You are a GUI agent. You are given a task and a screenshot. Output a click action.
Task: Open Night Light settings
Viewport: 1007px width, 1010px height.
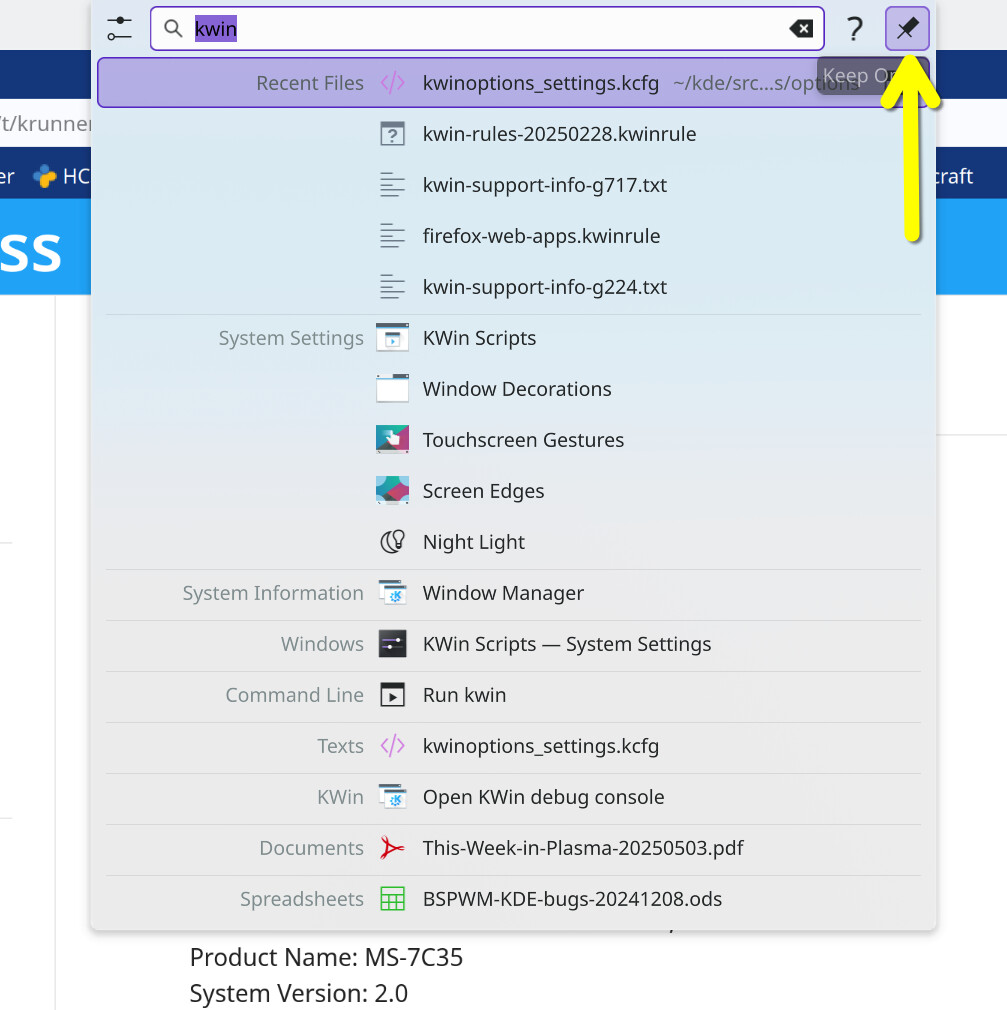(513, 542)
